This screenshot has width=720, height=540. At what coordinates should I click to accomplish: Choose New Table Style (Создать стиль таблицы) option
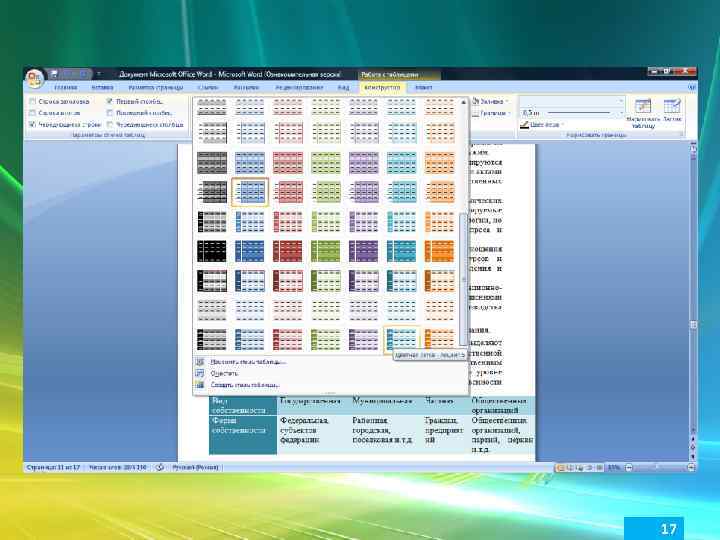coord(245,385)
